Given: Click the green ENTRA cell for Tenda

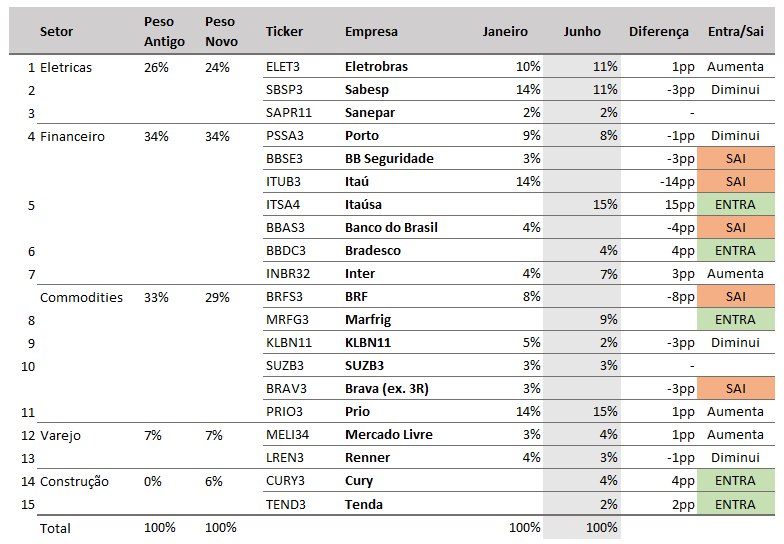Looking at the screenshot, I should click(x=736, y=504).
